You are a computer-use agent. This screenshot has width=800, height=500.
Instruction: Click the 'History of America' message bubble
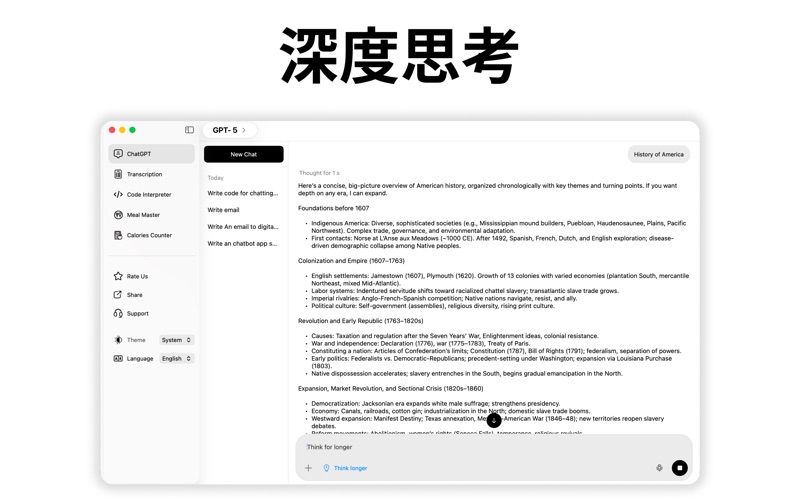659,154
